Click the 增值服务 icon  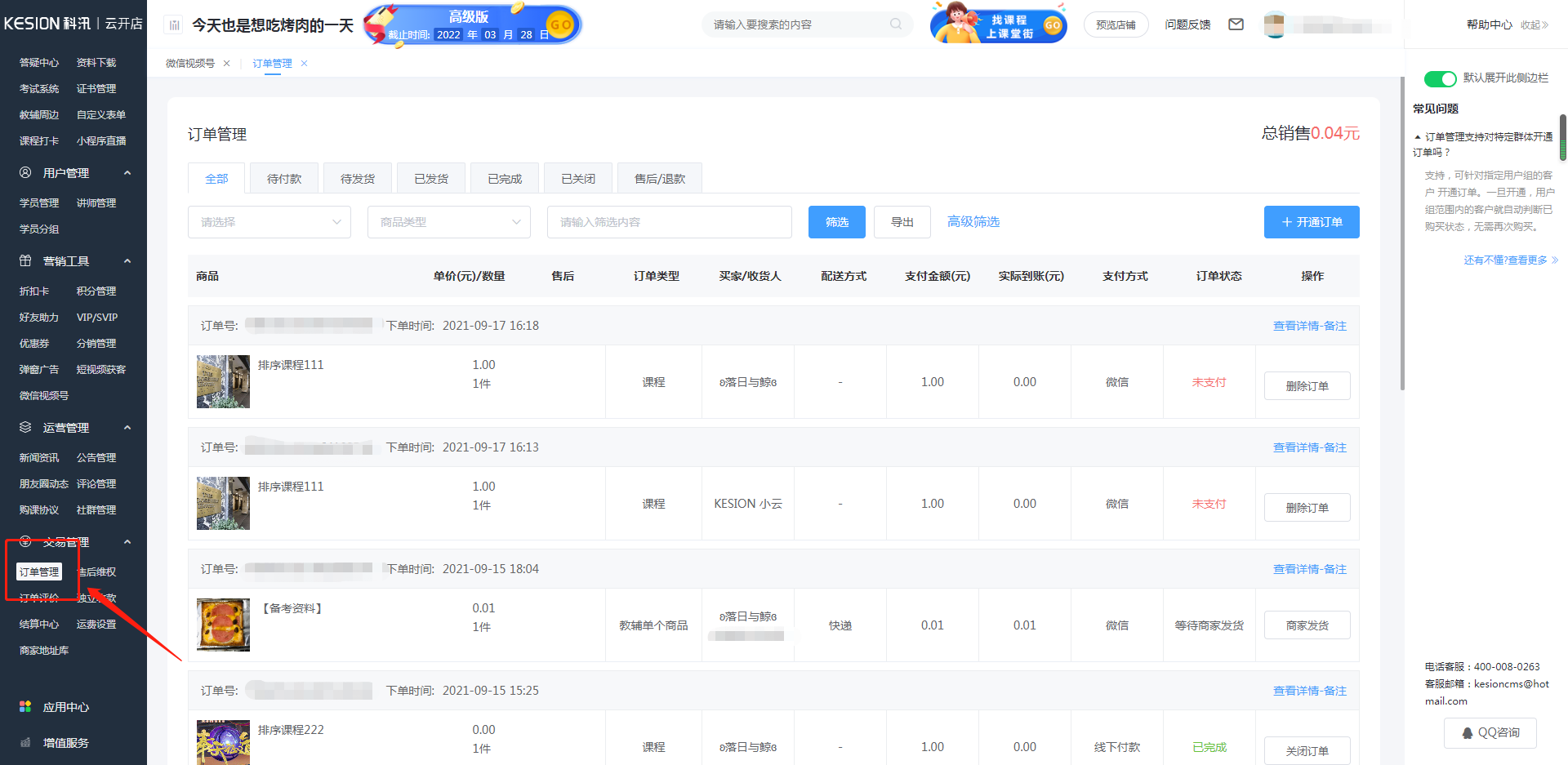(x=25, y=742)
